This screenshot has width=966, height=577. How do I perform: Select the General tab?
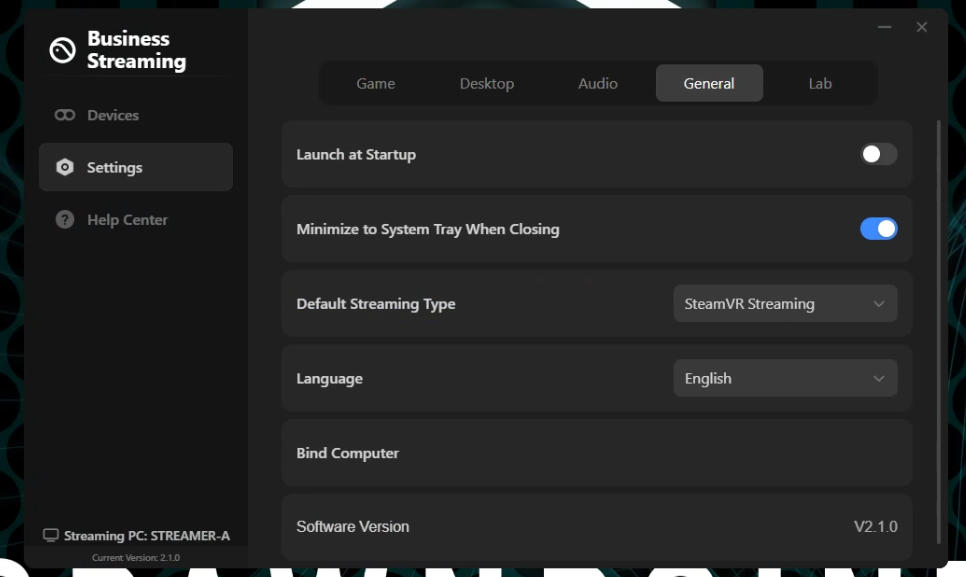pyautogui.click(x=709, y=84)
